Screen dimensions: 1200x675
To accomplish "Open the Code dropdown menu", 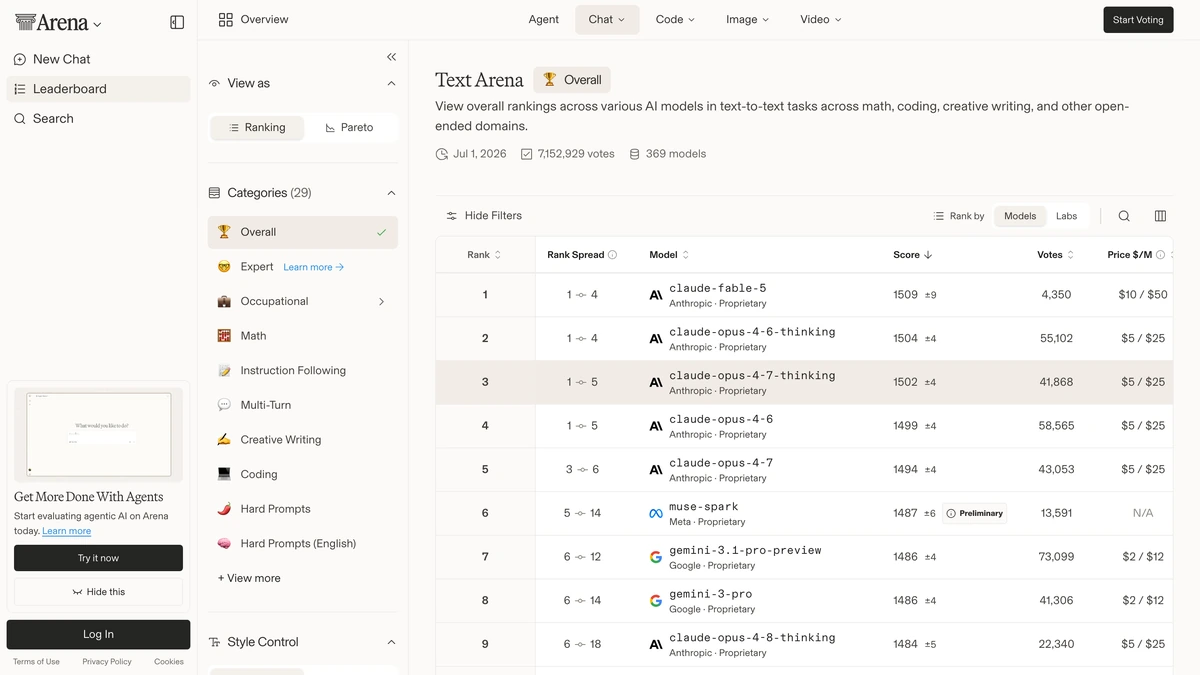I will coord(675,20).
